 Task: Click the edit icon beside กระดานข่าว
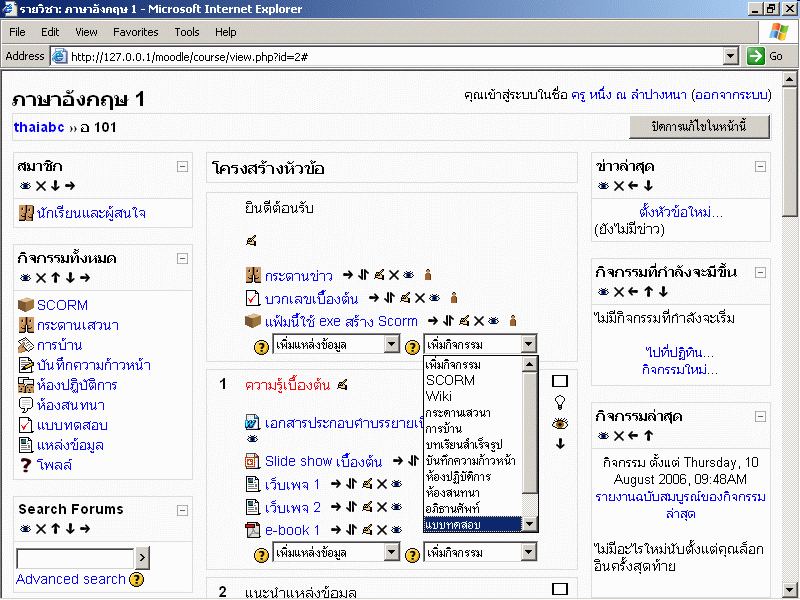pos(379,273)
